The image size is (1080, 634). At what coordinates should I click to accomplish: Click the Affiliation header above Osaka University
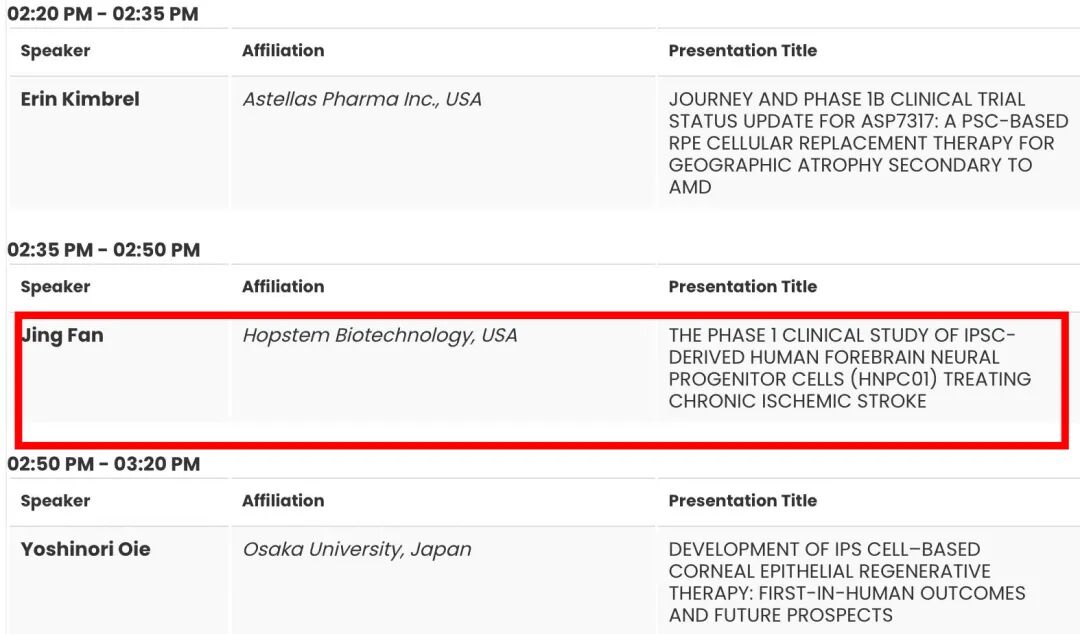click(283, 500)
